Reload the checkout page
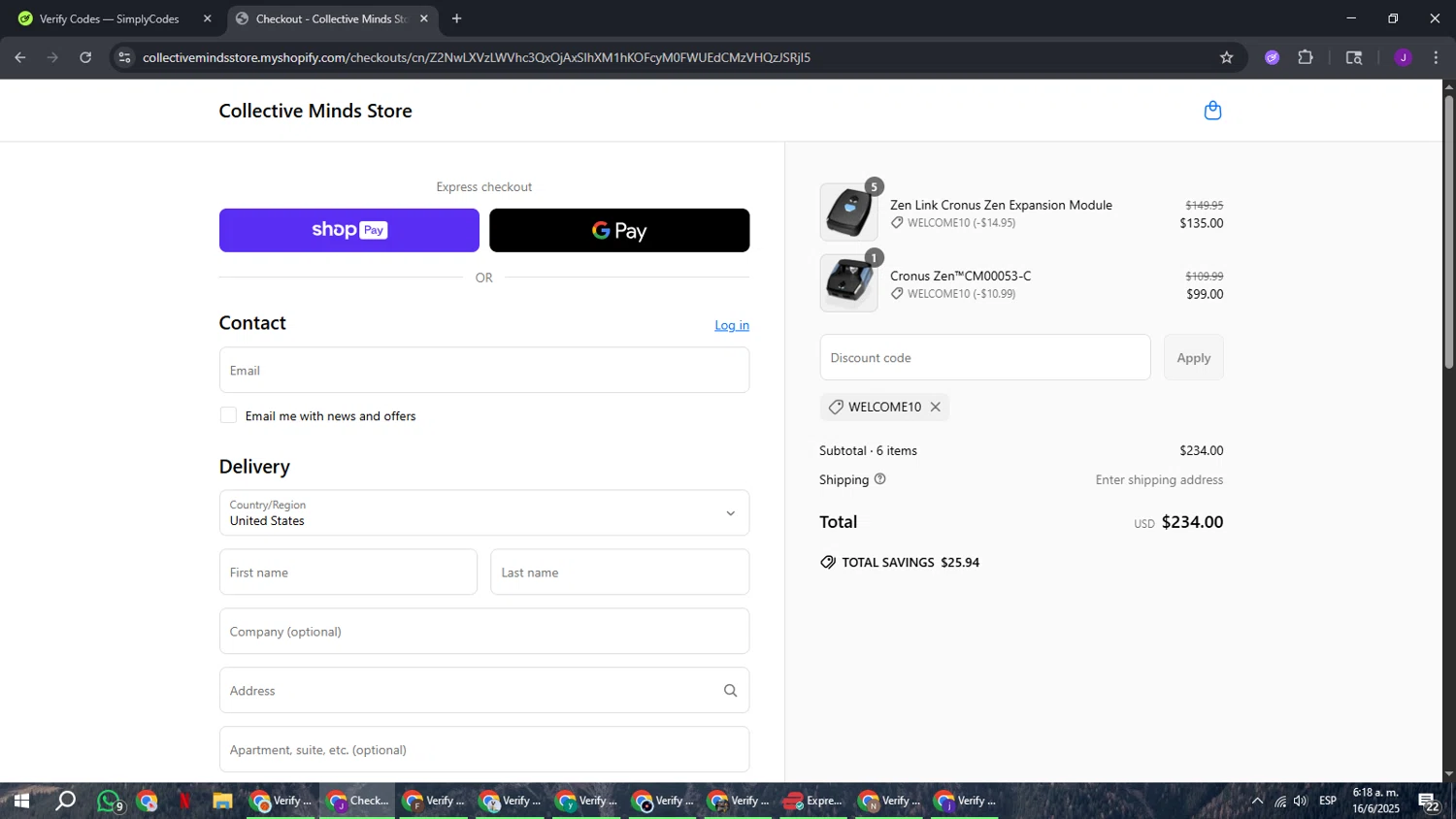1456x819 pixels. [85, 57]
